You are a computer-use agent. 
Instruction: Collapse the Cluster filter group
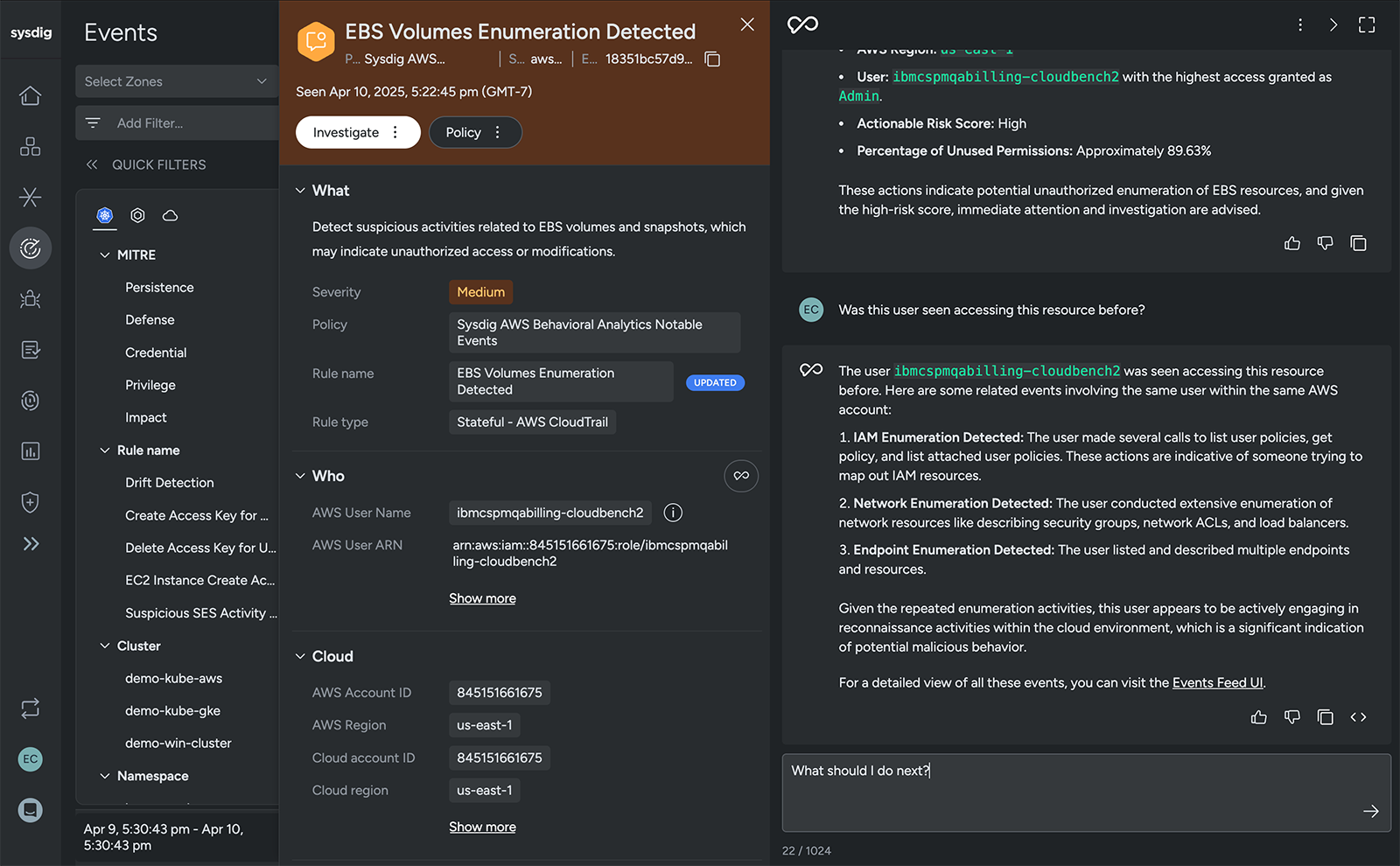105,646
